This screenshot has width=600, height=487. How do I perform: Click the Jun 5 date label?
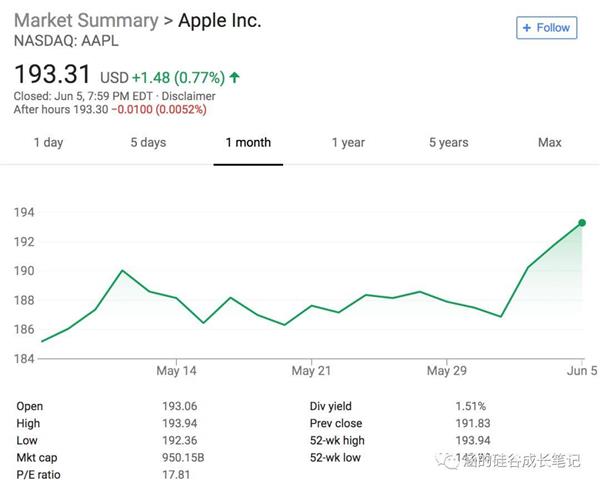point(580,370)
